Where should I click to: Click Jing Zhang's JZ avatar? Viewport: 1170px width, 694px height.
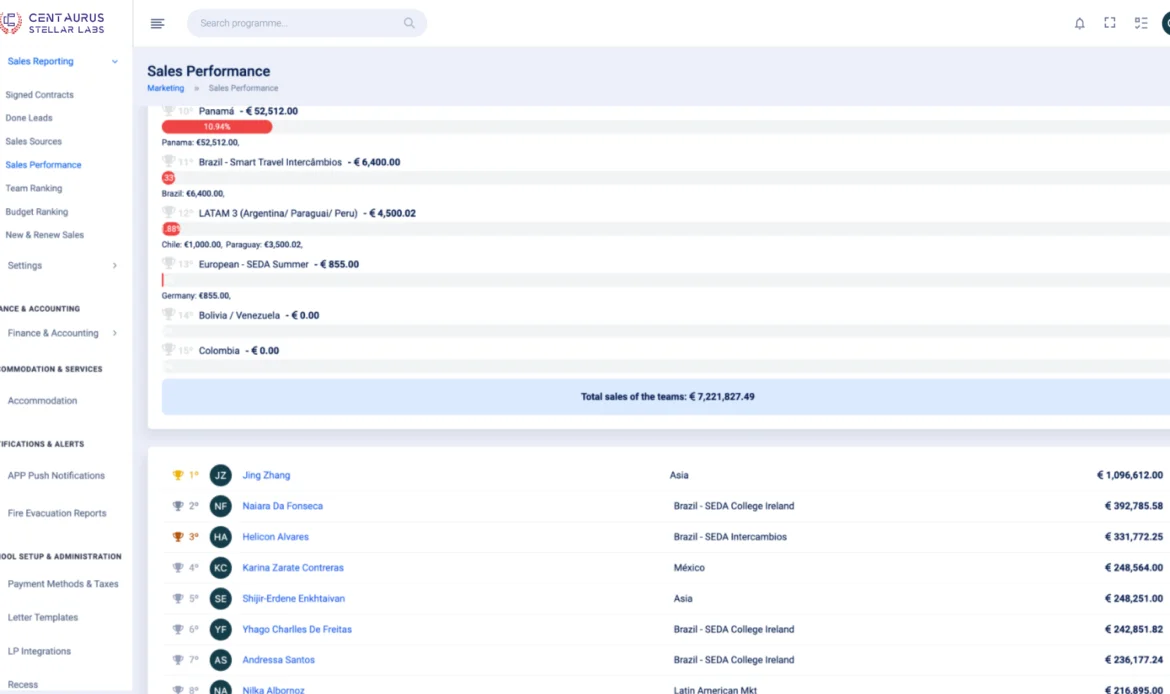coord(219,475)
